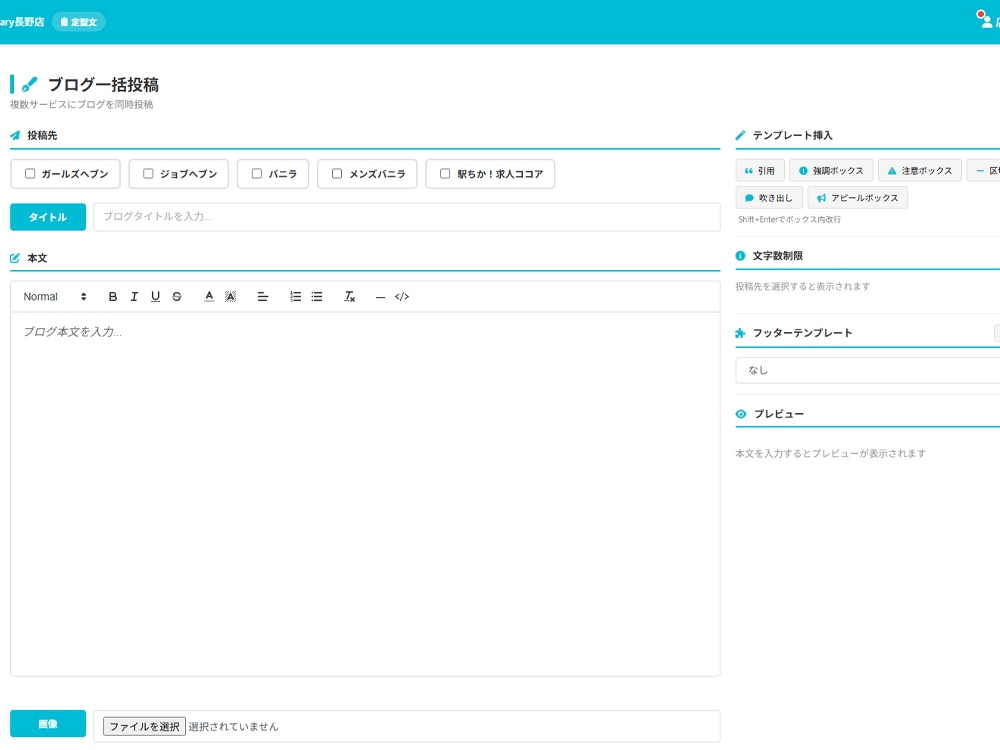Toggle underline formatting

tap(155, 297)
